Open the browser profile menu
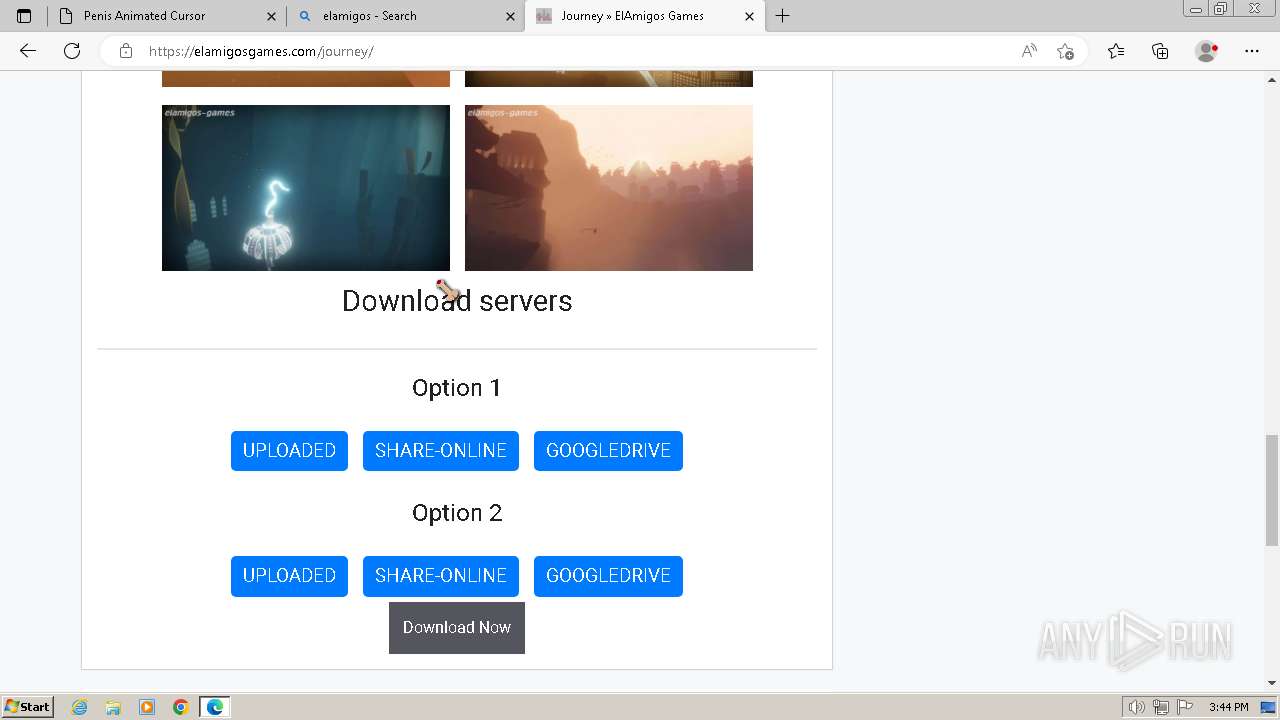The image size is (1280, 720). 1207,51
